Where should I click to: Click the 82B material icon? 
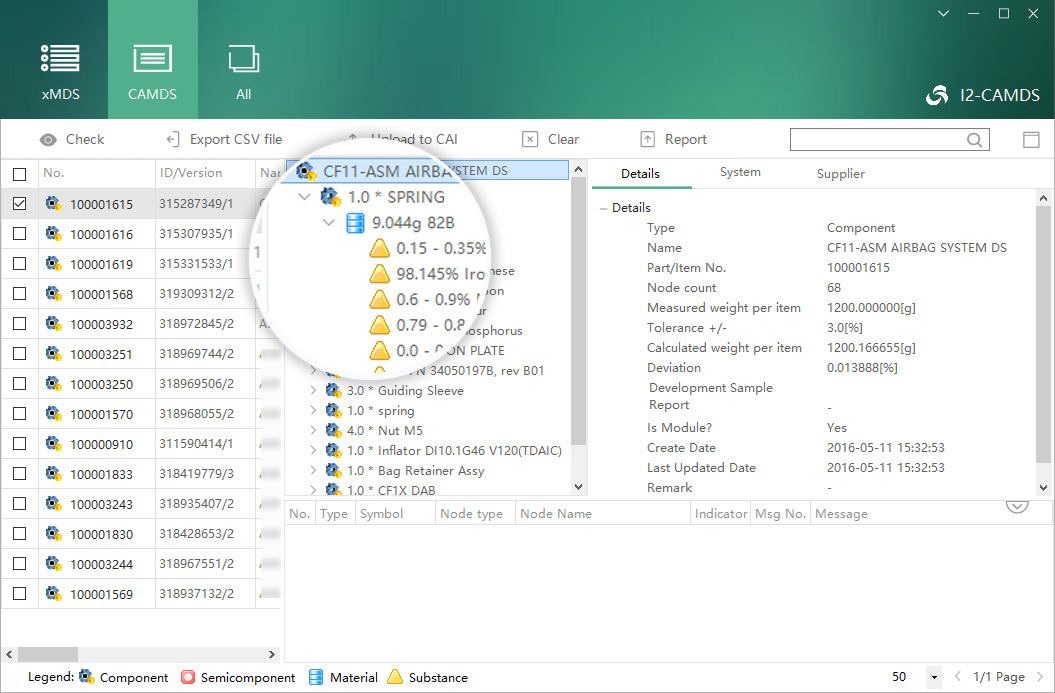tap(355, 223)
